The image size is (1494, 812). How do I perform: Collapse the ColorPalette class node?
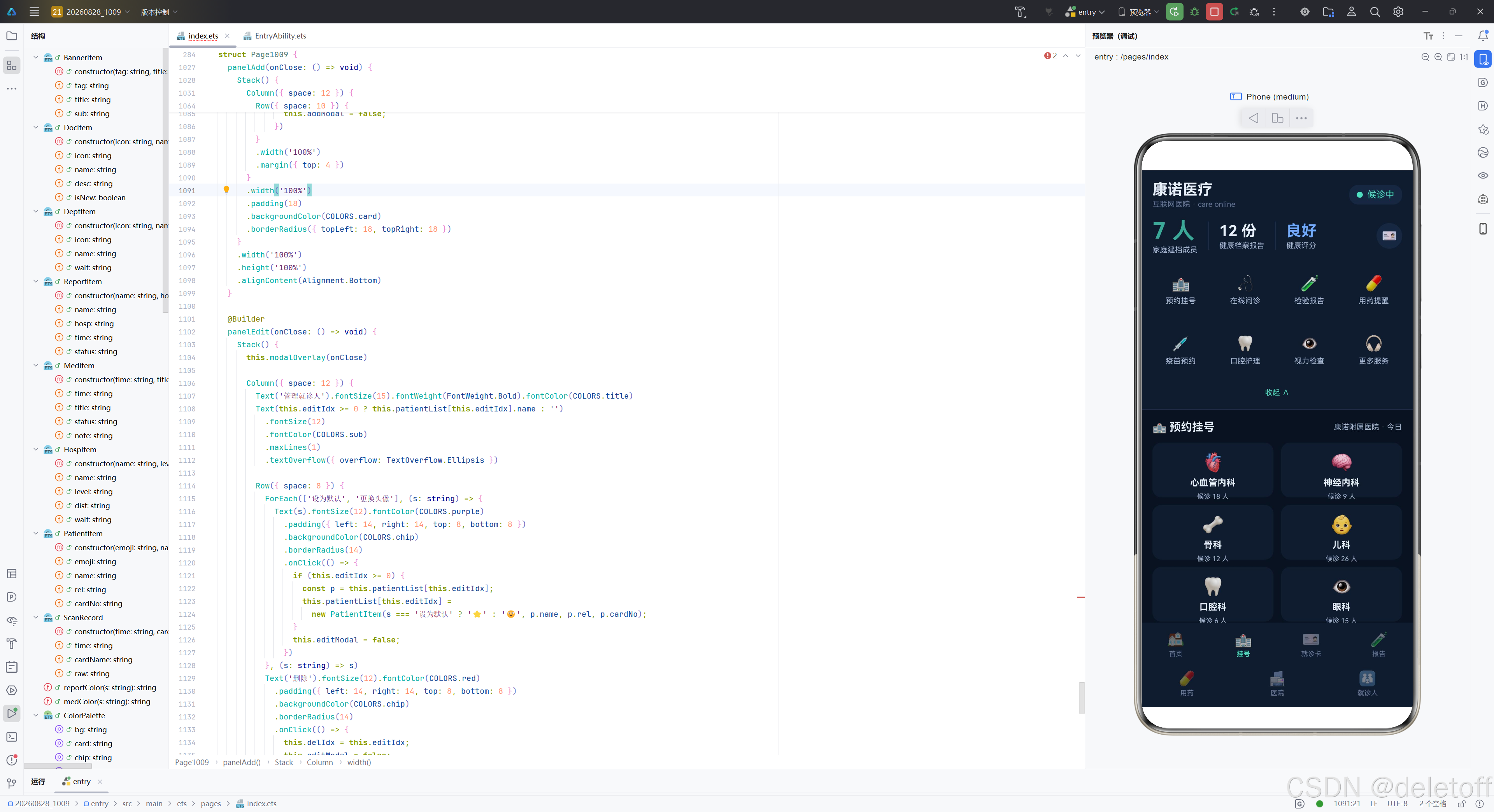point(36,716)
